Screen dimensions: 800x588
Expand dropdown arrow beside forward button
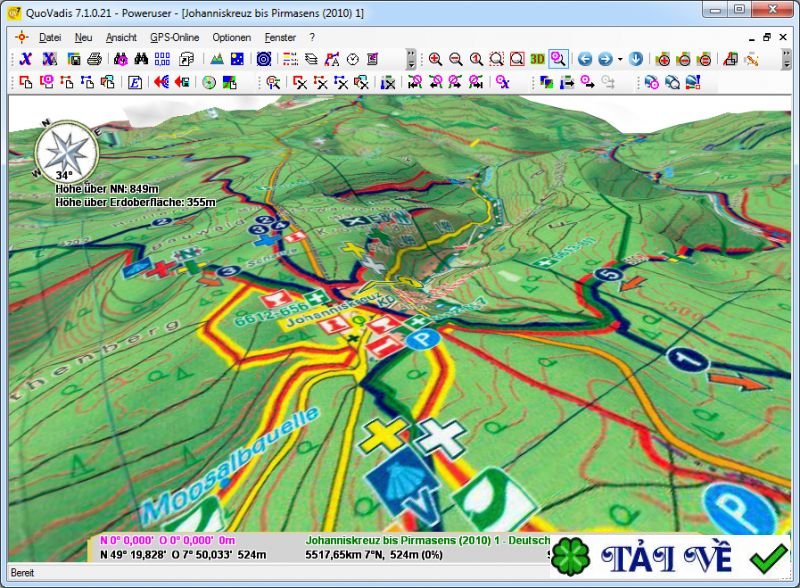pyautogui.click(x=620, y=59)
